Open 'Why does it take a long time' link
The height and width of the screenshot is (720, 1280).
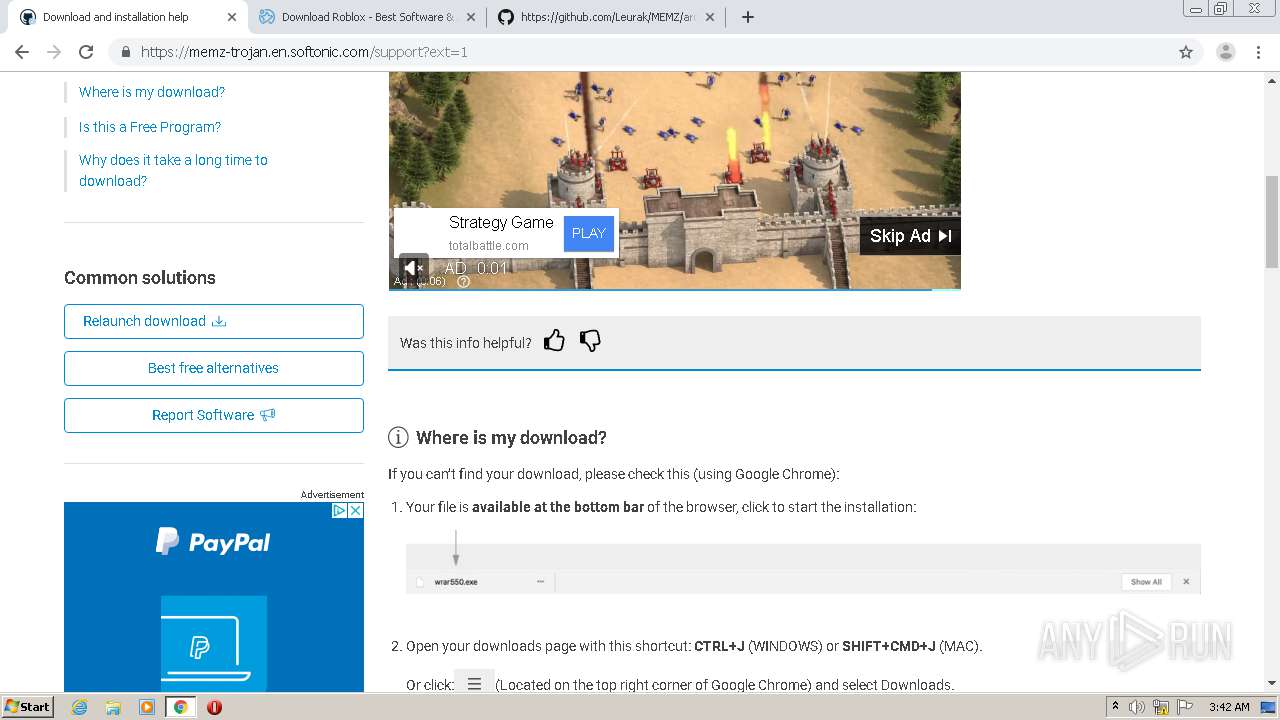(173, 170)
